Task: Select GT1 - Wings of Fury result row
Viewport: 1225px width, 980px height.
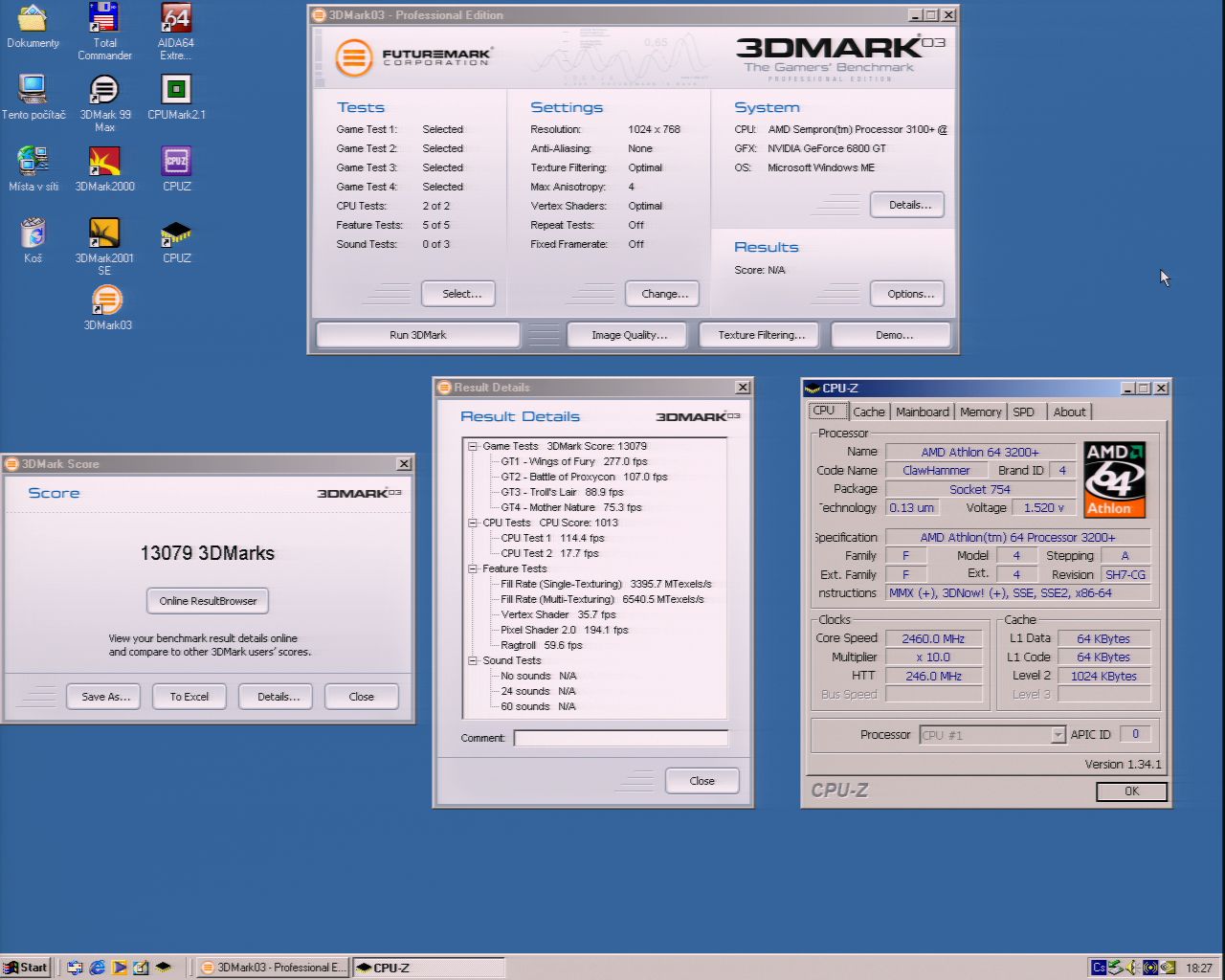Action: 573,461
